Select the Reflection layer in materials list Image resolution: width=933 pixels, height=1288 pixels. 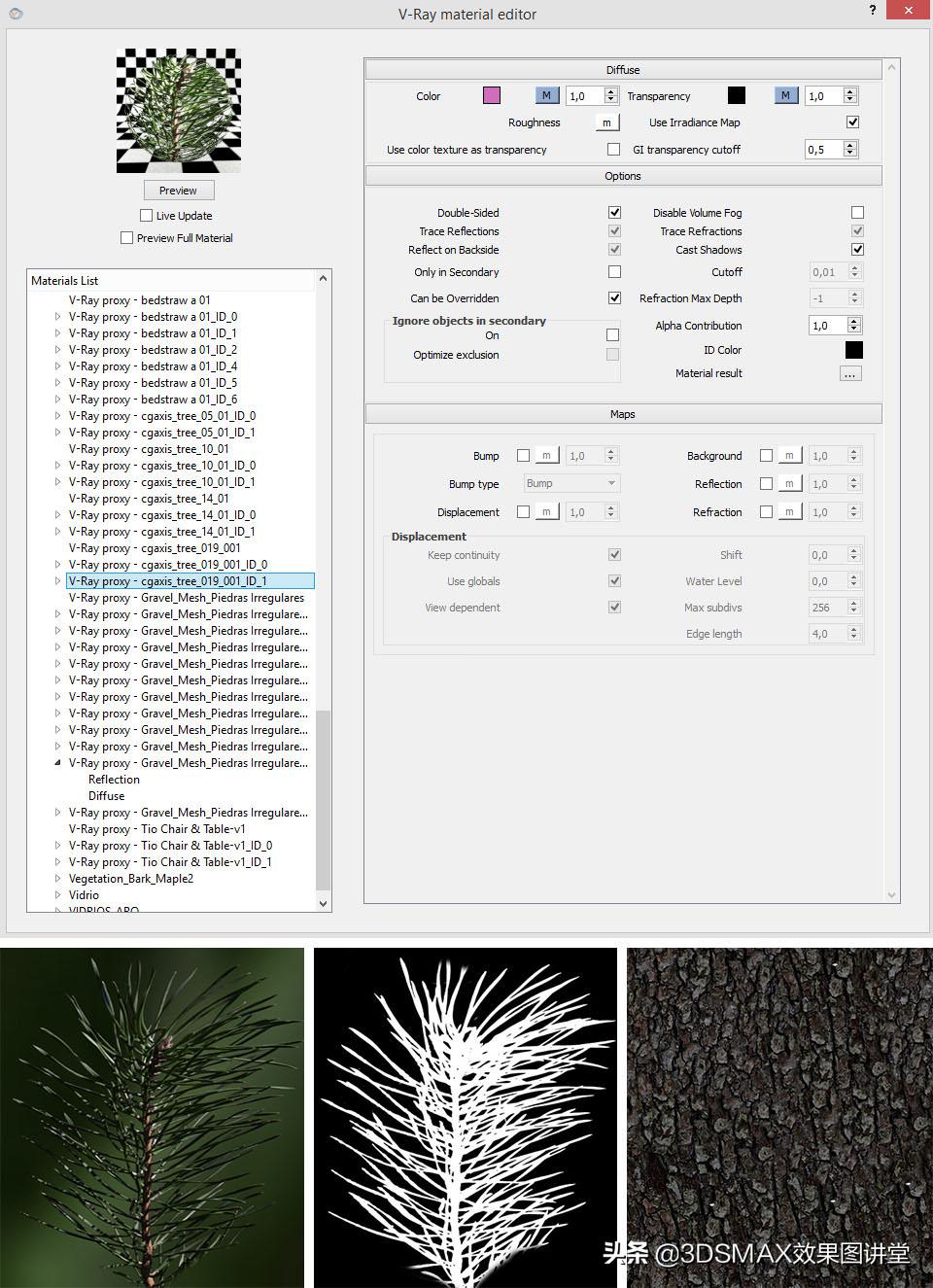(114, 780)
